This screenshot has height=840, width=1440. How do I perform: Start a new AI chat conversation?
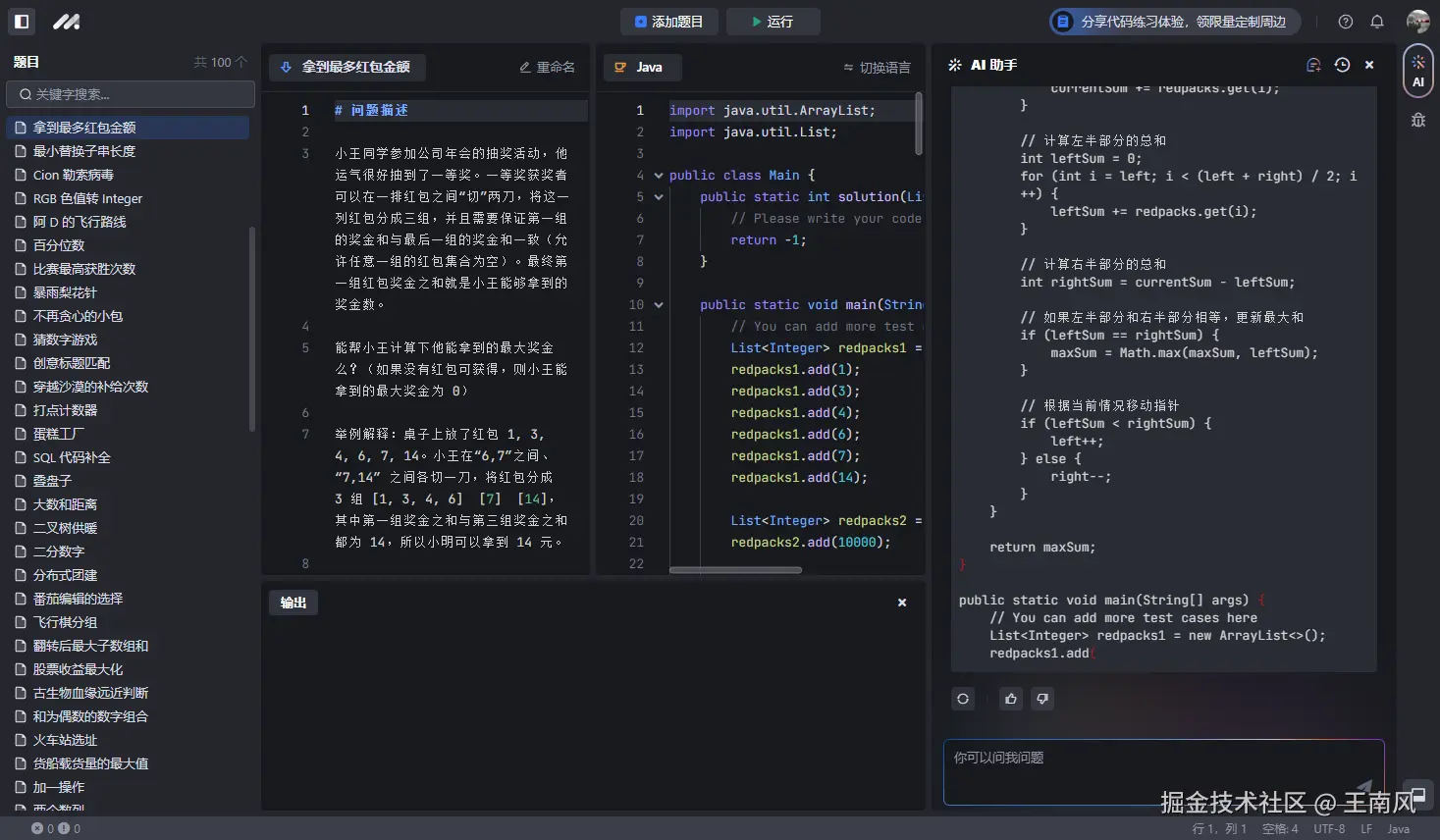click(x=1313, y=64)
